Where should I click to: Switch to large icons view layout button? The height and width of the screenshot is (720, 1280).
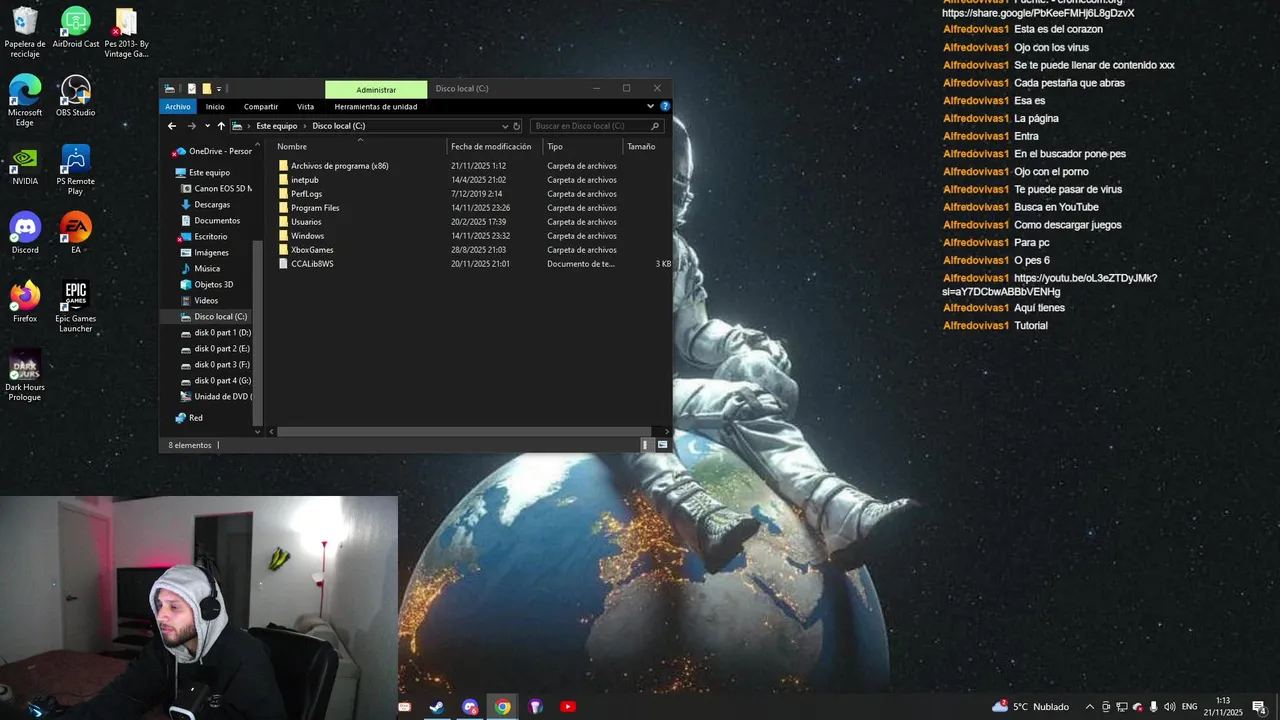[x=662, y=445]
